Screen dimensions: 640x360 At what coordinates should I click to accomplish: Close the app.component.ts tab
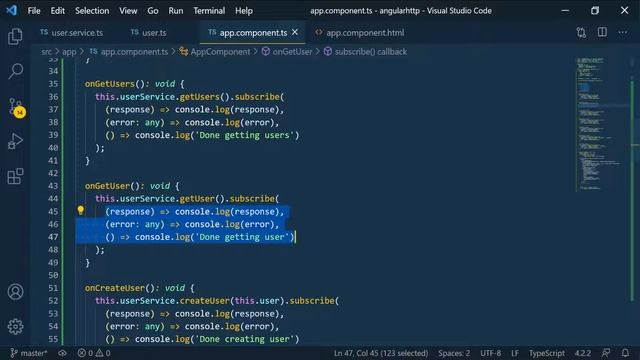point(295,32)
